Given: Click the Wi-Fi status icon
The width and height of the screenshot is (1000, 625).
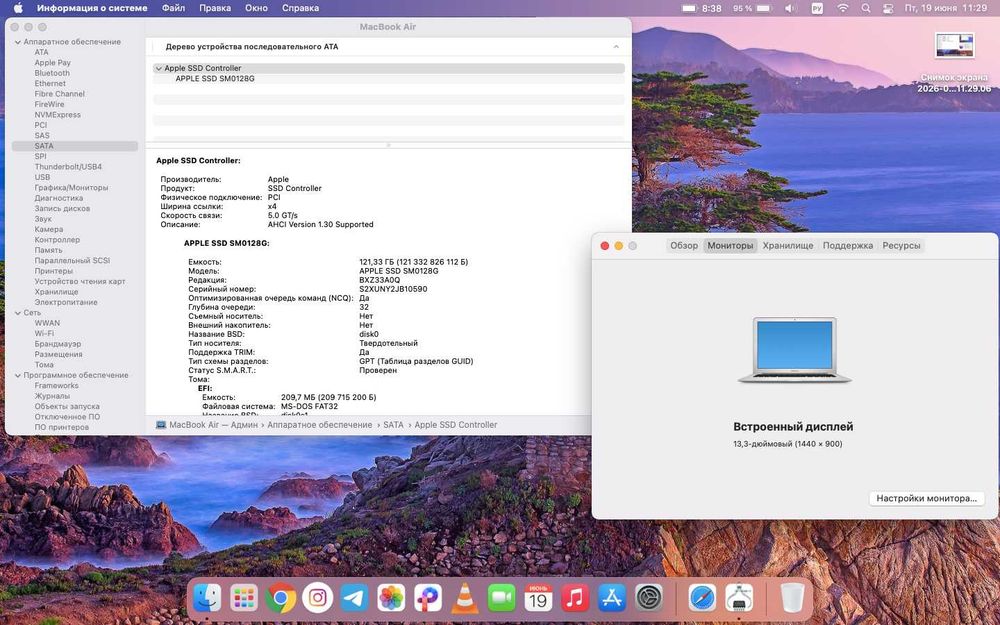Looking at the screenshot, I should (842, 8).
